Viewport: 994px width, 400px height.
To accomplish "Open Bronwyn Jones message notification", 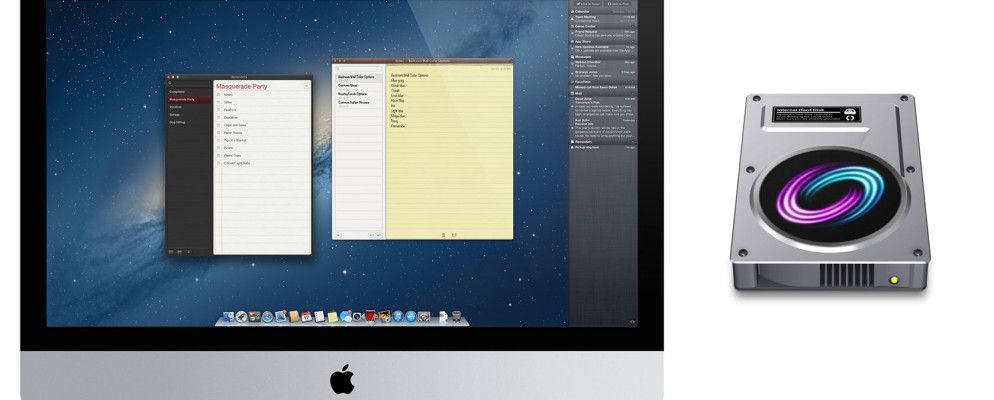I will [x=603, y=74].
